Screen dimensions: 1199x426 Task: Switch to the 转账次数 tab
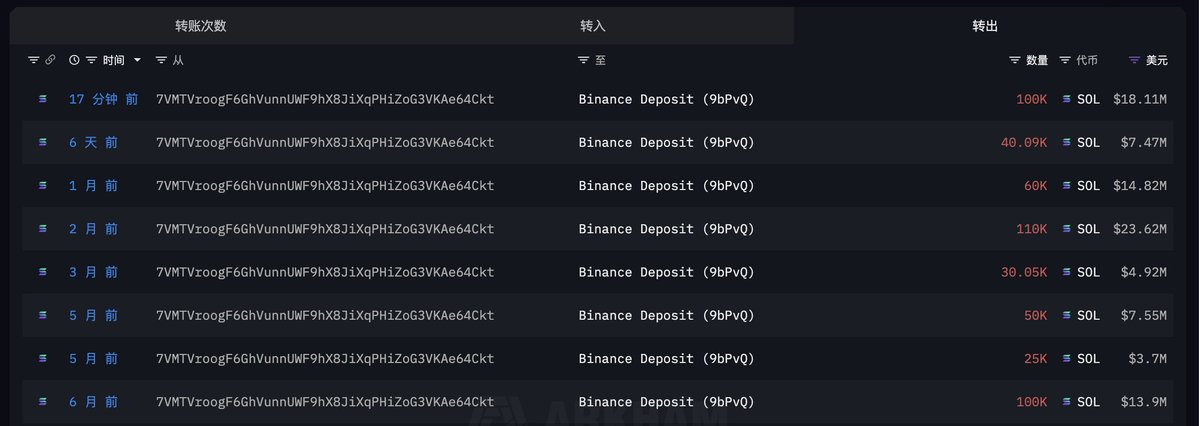coord(200,26)
